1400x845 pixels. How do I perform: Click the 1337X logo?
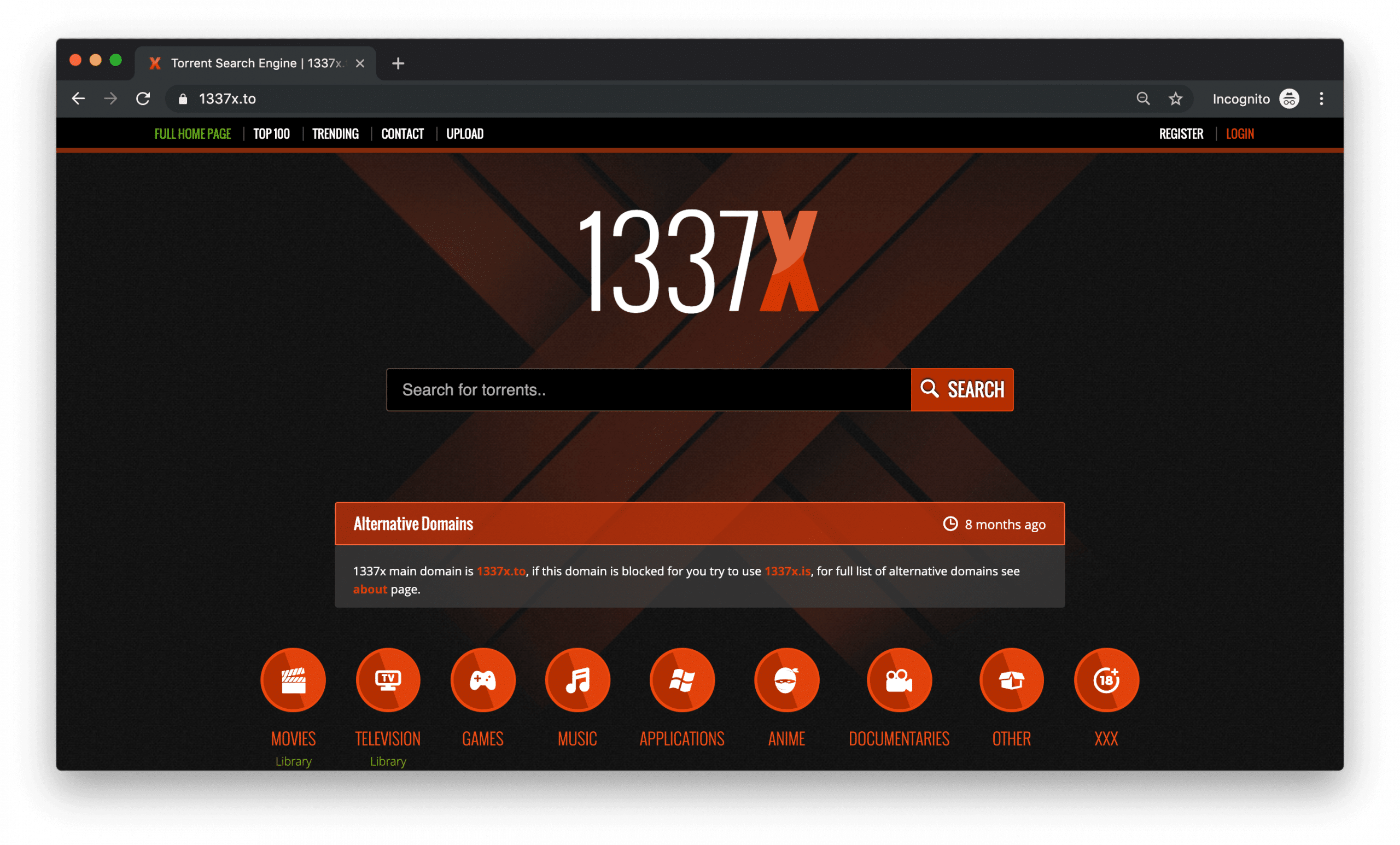pyautogui.click(x=698, y=261)
